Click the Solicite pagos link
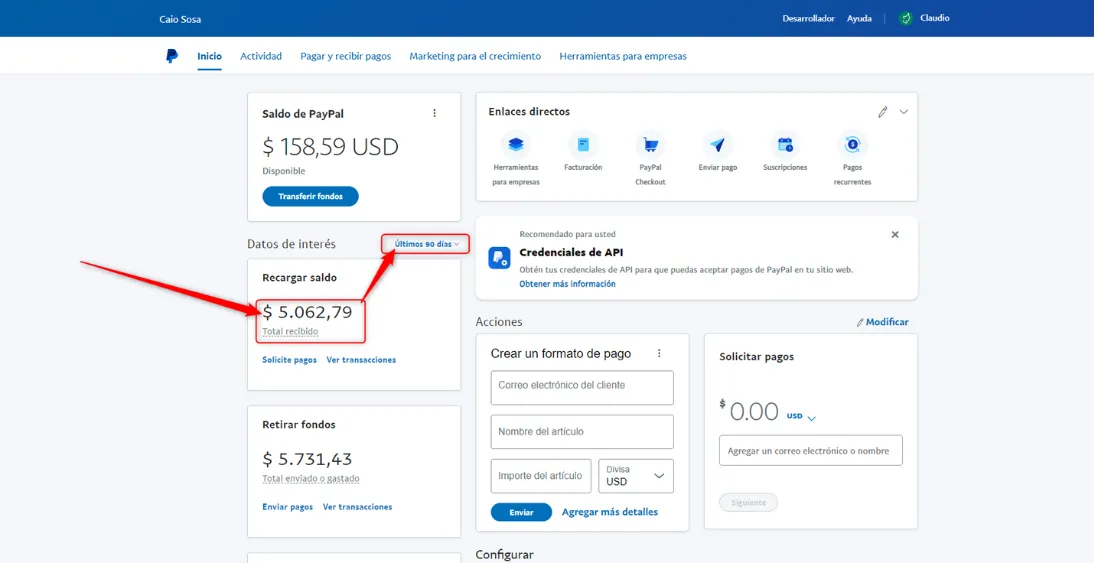 (290, 360)
